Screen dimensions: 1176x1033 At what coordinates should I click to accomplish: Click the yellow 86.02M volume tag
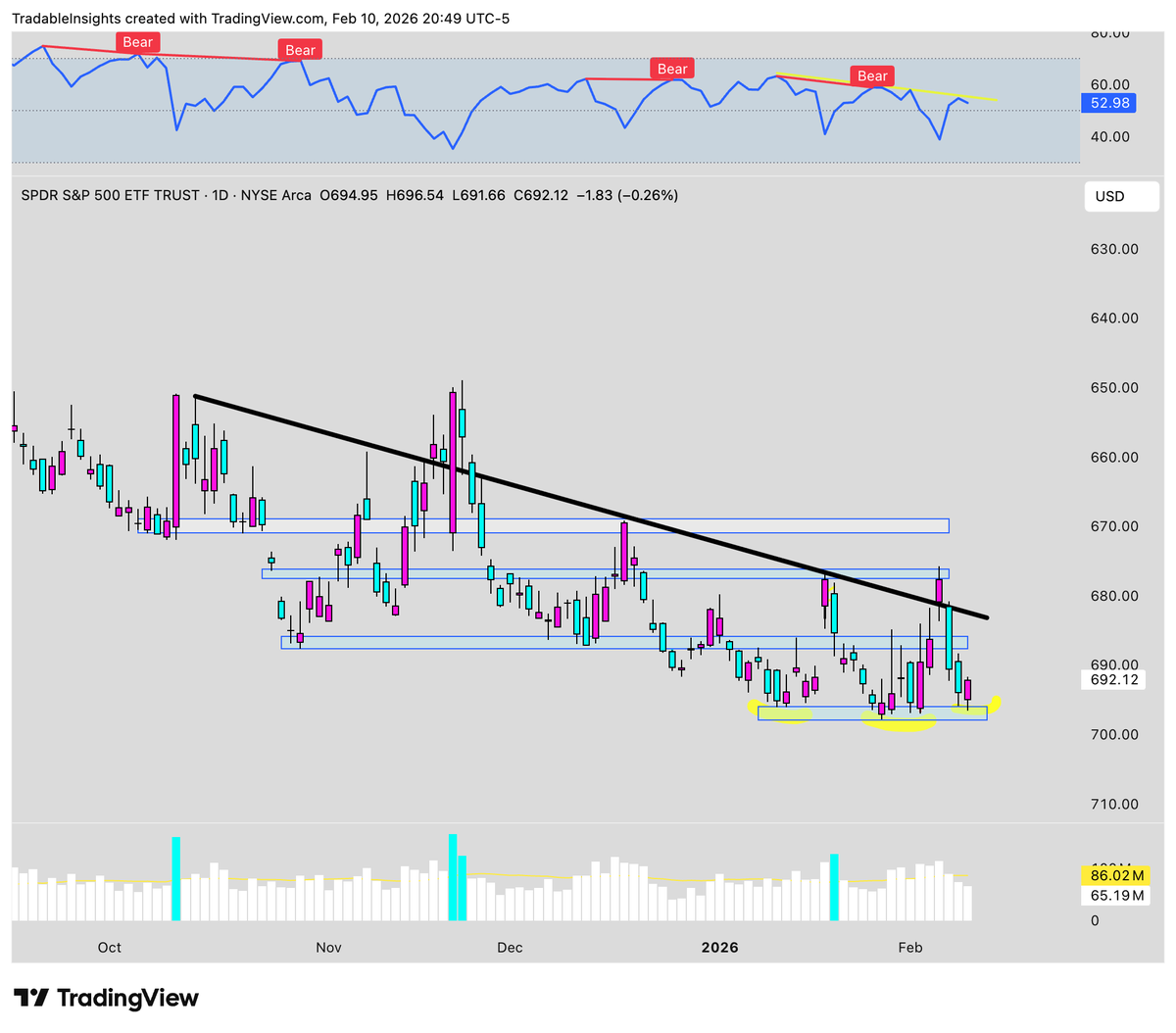click(x=1117, y=875)
